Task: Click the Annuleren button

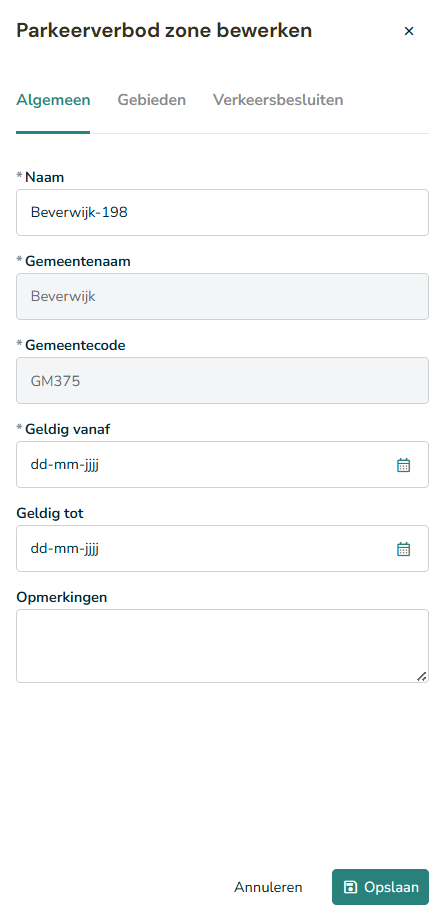Action: tap(269, 887)
